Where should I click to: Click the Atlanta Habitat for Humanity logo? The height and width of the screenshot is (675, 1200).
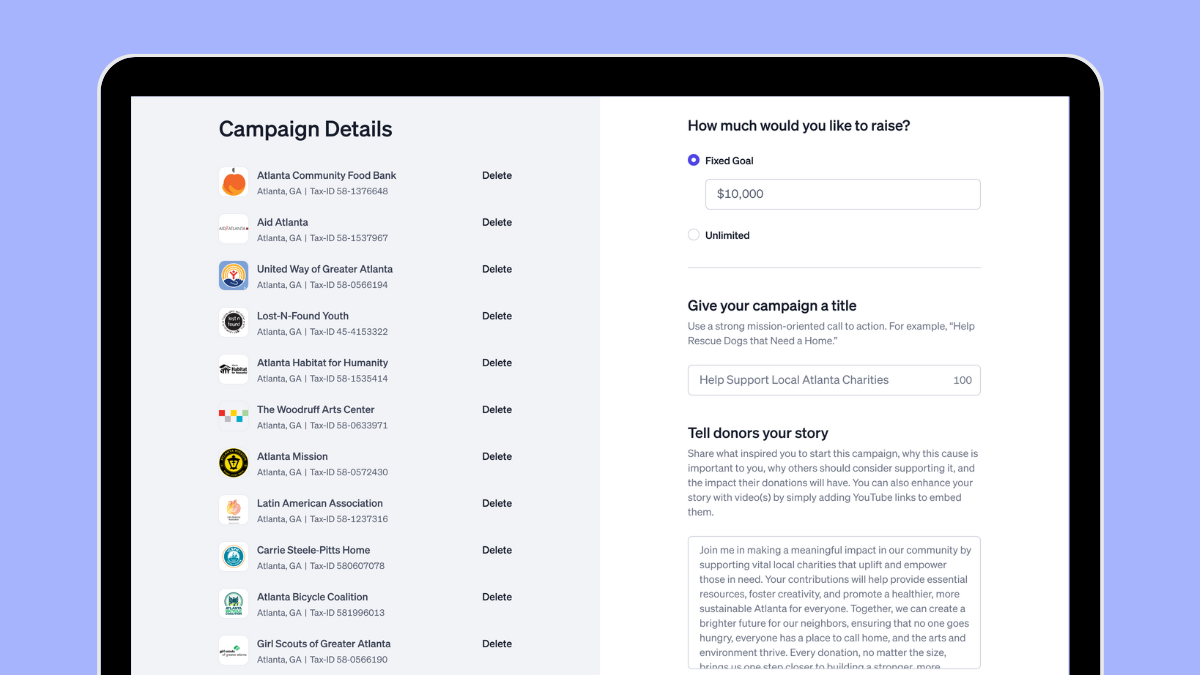233,369
